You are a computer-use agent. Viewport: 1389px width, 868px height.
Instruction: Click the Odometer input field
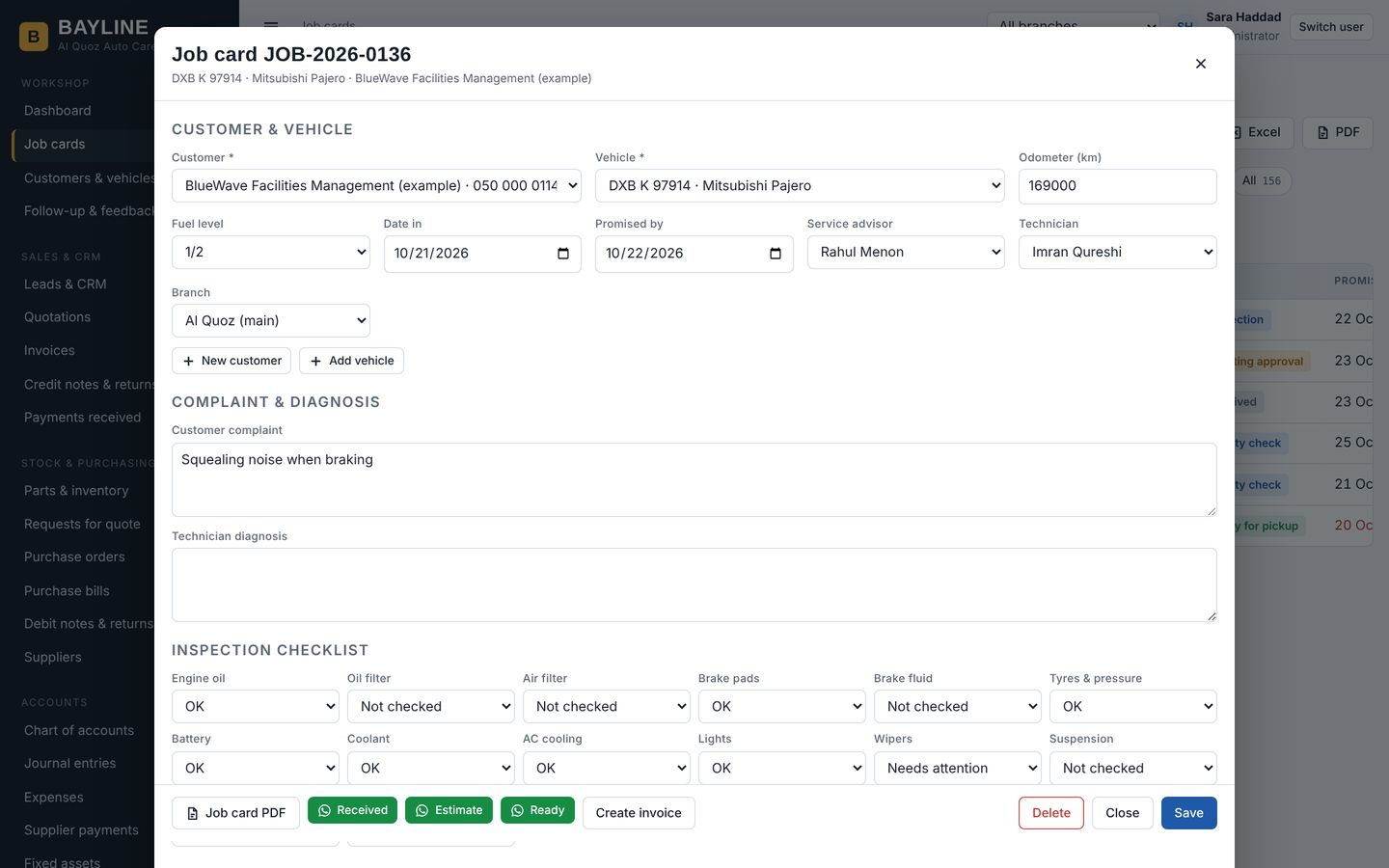tap(1117, 186)
